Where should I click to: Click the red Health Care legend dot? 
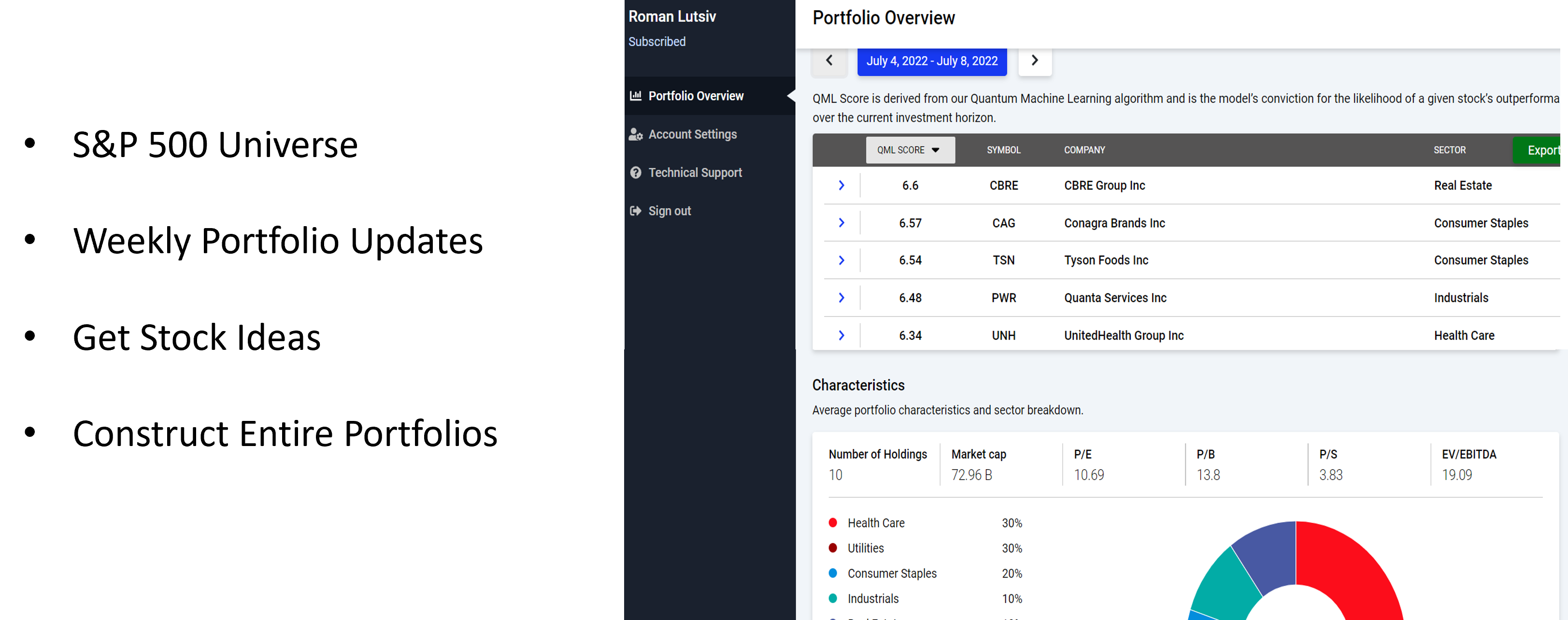point(833,522)
